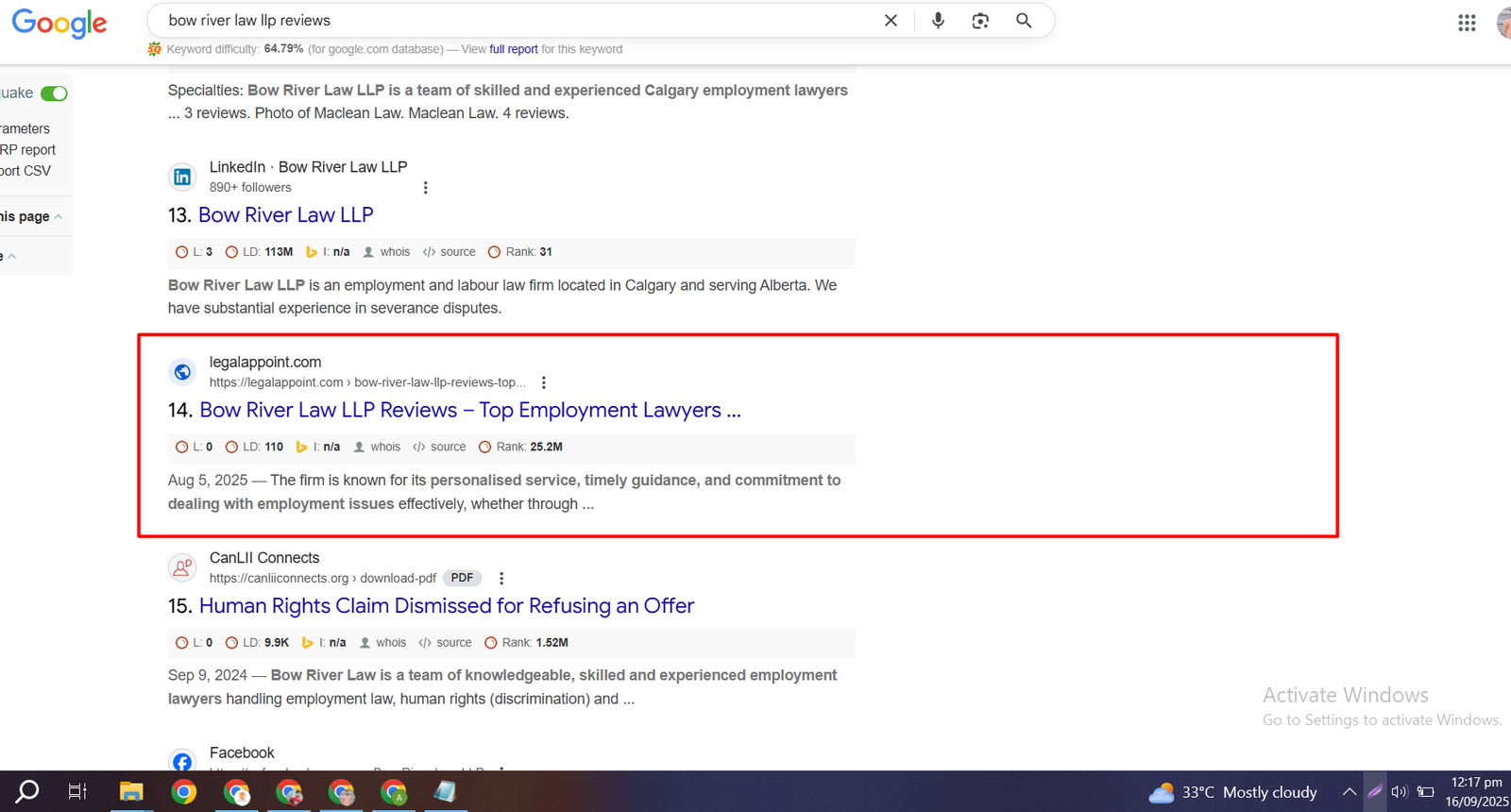This screenshot has height=812, width=1511.
Task: Clear the search query with X
Action: pos(891,21)
